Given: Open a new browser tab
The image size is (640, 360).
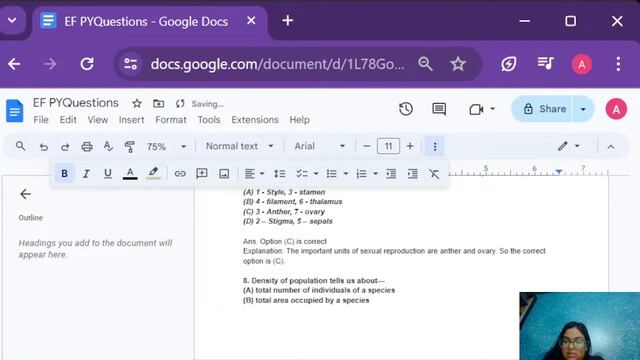Looking at the screenshot, I should tap(288, 21).
